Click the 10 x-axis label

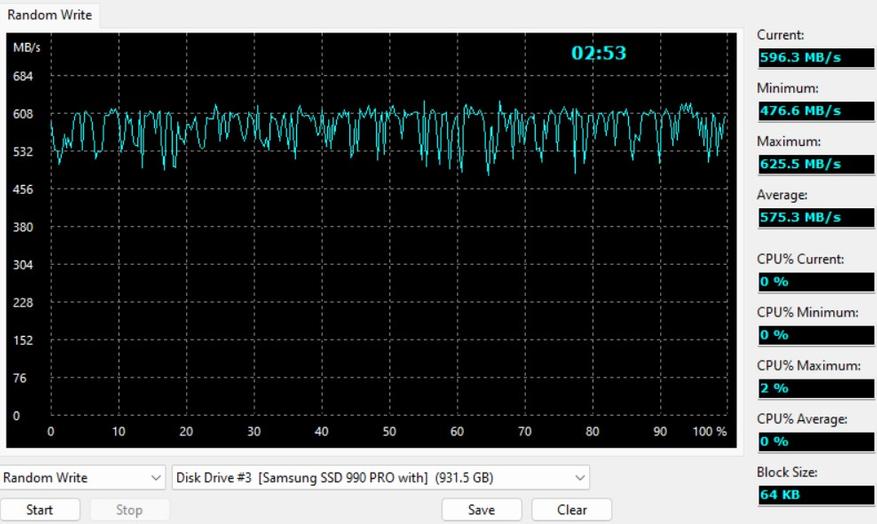(119, 432)
